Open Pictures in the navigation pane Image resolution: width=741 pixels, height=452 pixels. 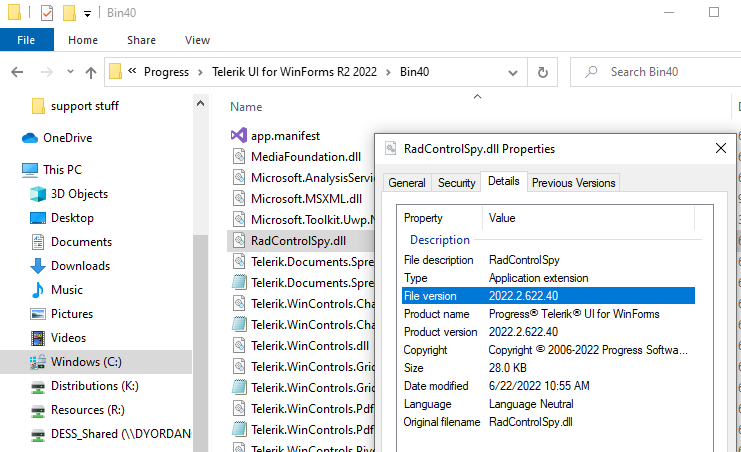click(72, 314)
